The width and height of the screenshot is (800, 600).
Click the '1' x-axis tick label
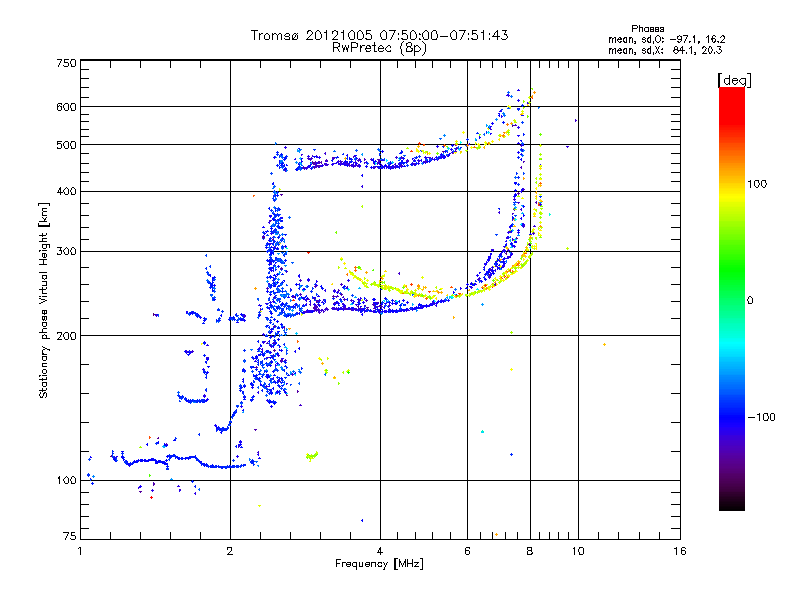click(x=80, y=551)
